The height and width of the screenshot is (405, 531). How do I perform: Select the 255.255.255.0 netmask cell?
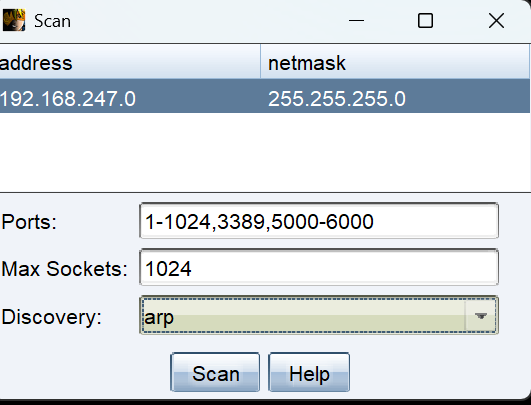395,96
